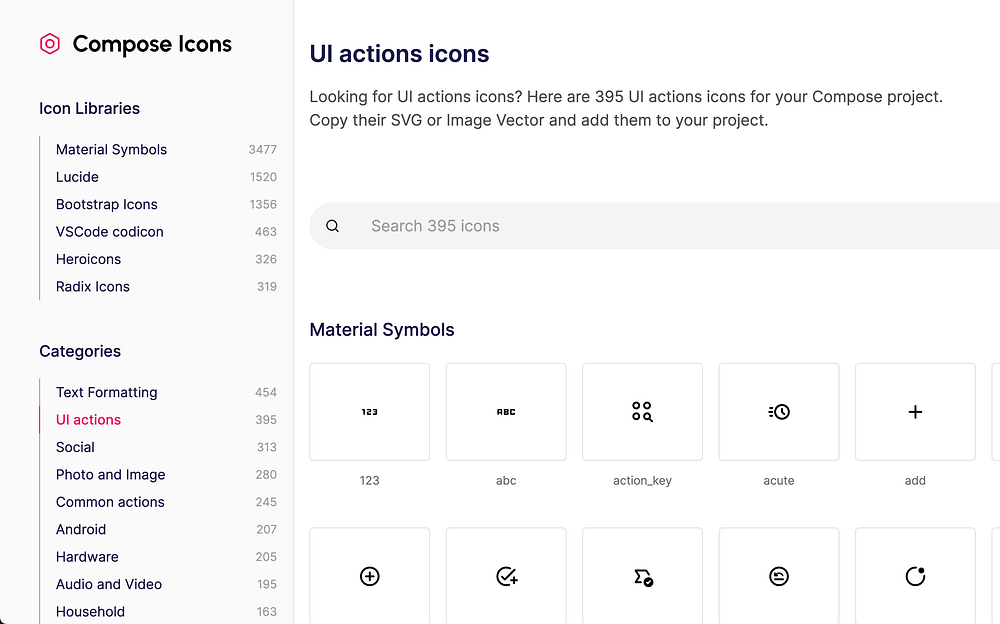Screen dimensions: 1000x624
Task: Open the action_key icon tile
Action: 642,412
